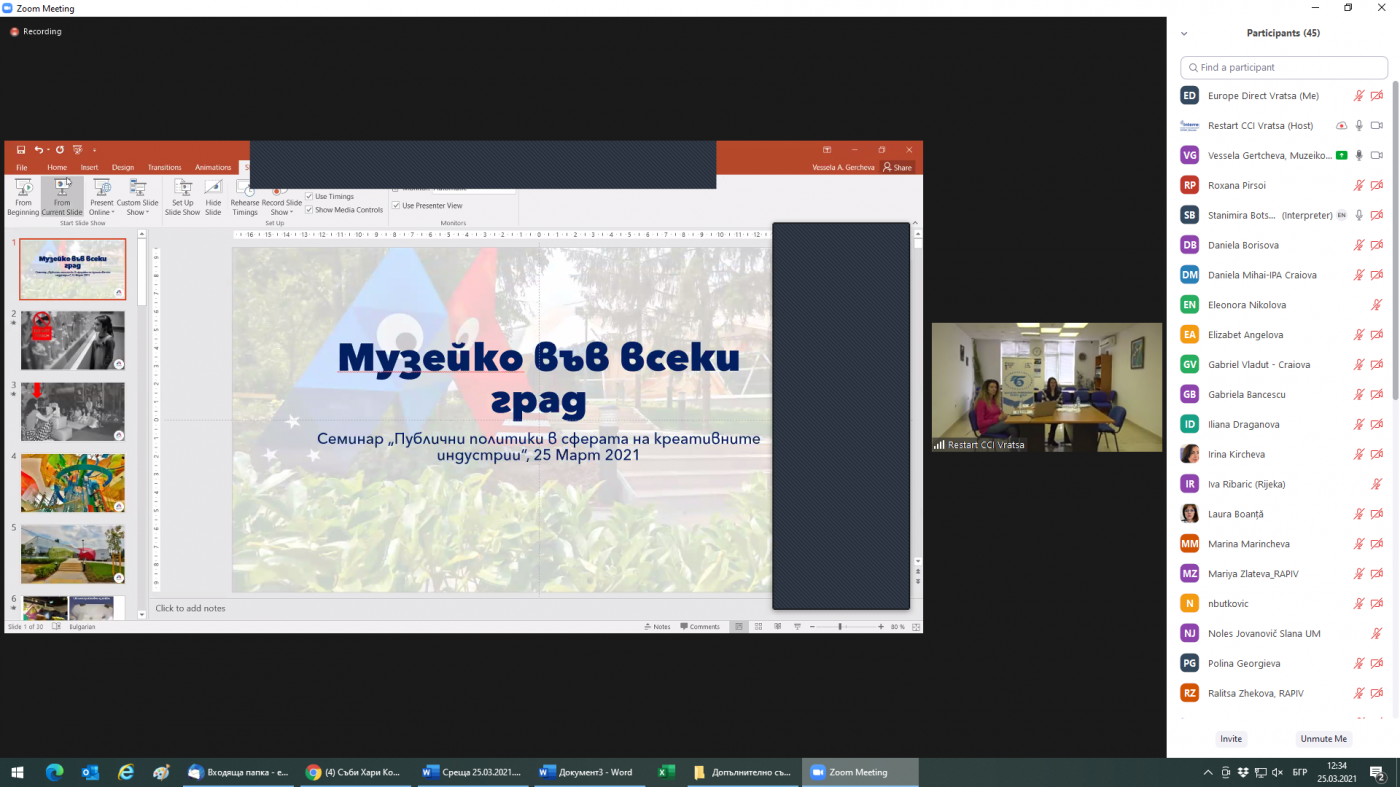Toggle the Notes pane button

tap(658, 627)
